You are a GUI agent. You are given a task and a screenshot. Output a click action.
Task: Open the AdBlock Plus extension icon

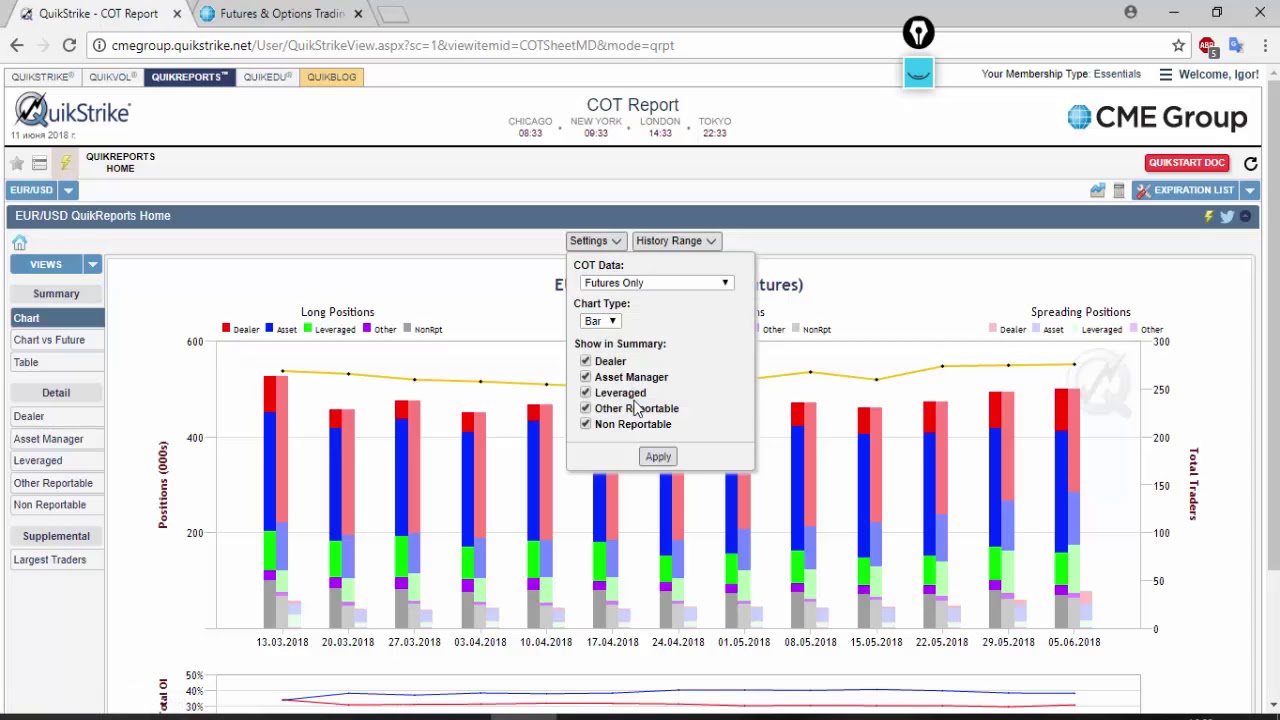pyautogui.click(x=1208, y=45)
